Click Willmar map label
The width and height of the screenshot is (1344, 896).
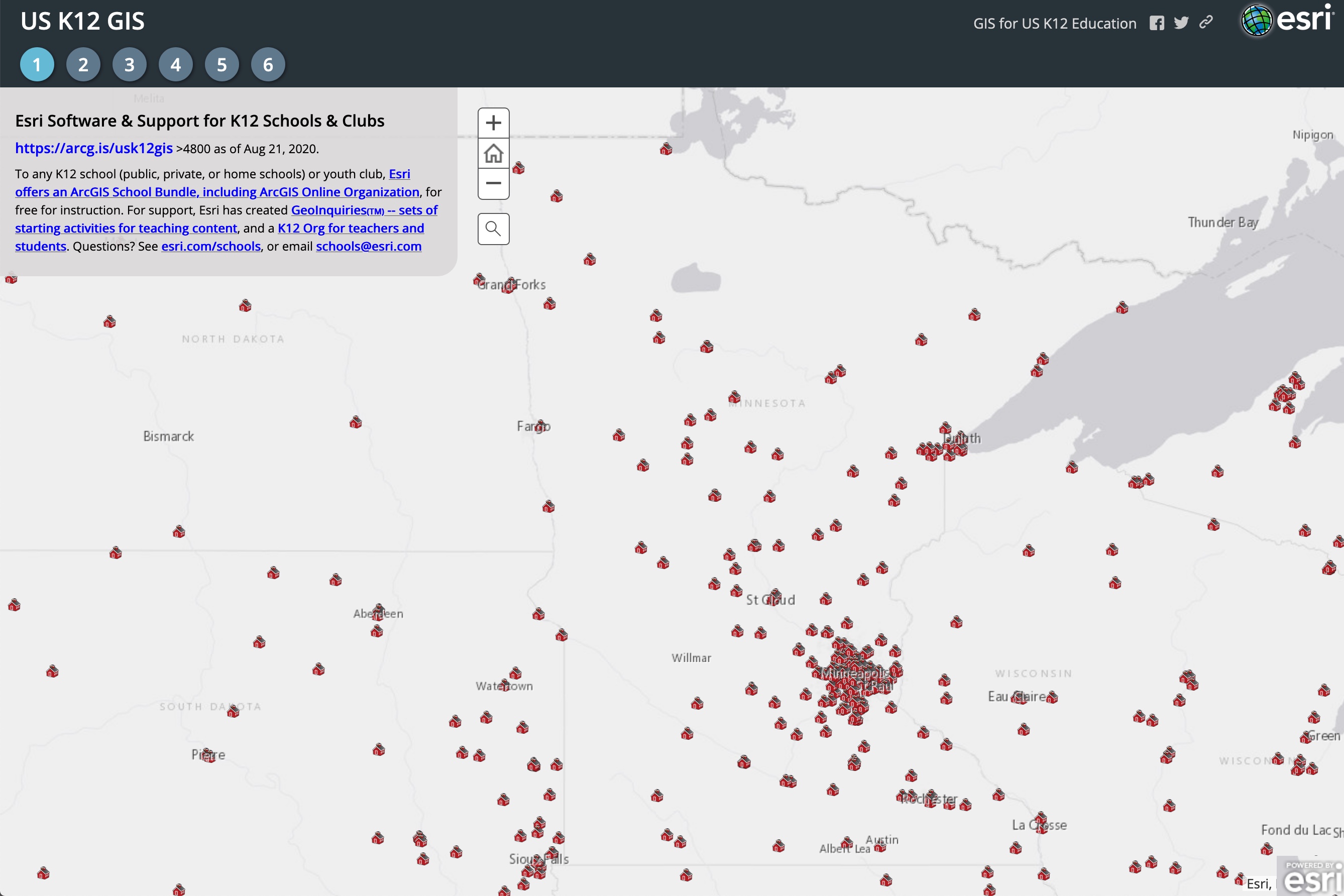pyautogui.click(x=692, y=658)
